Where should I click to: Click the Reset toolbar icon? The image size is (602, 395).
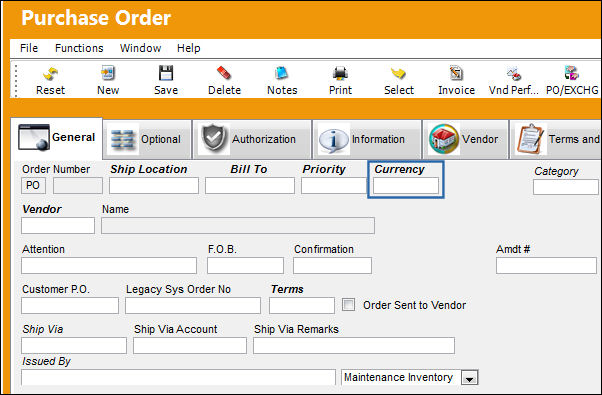coord(50,73)
